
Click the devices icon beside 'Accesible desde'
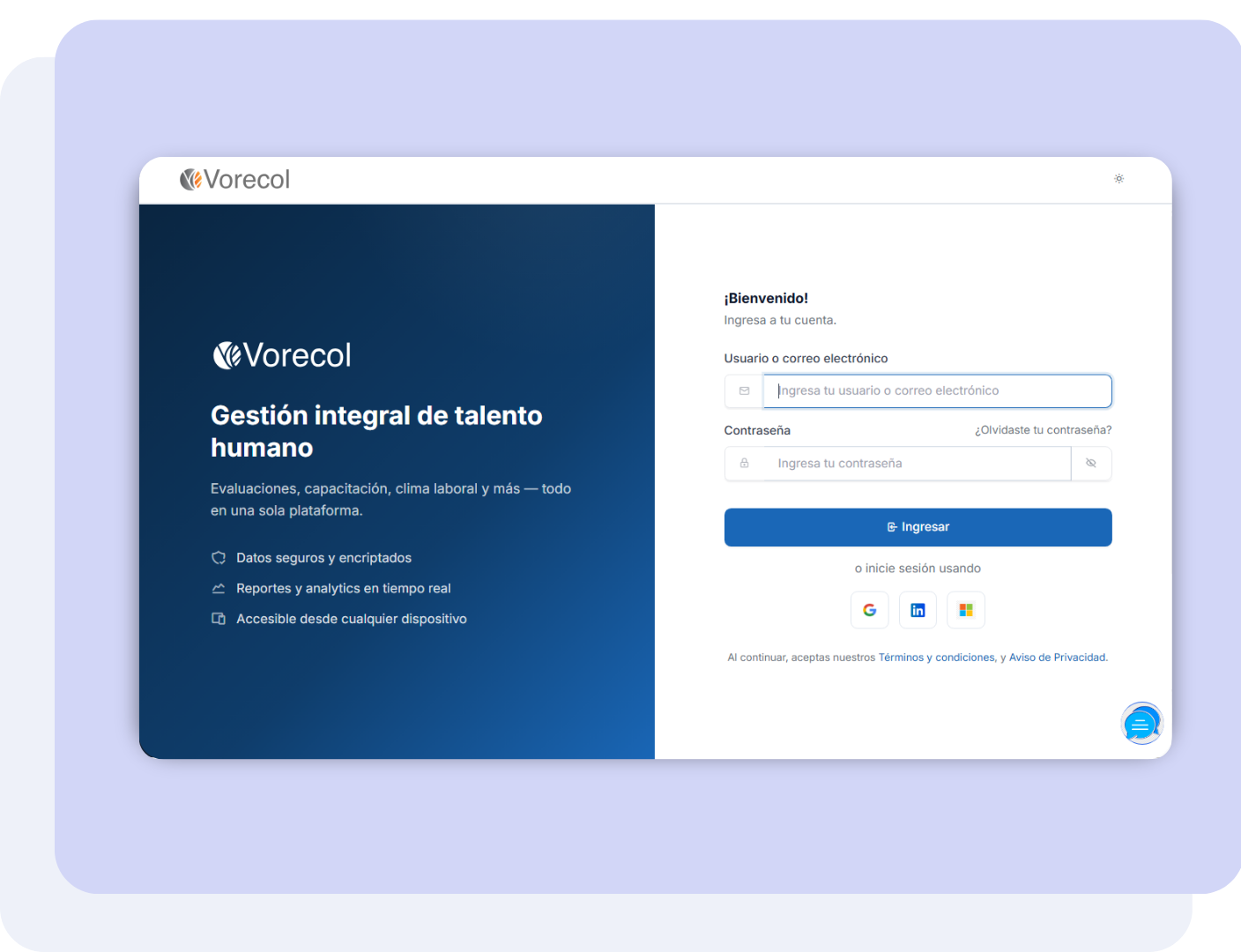click(x=219, y=619)
